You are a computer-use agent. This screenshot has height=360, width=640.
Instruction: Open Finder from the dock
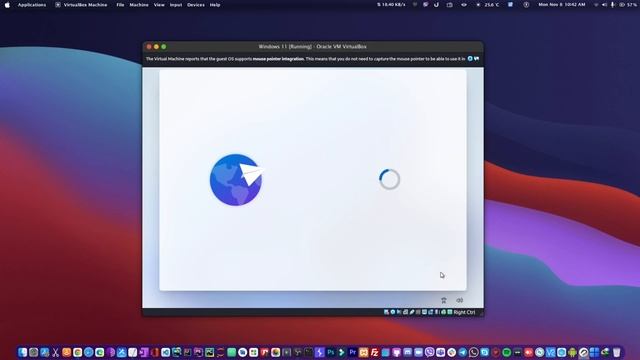(x=22, y=352)
